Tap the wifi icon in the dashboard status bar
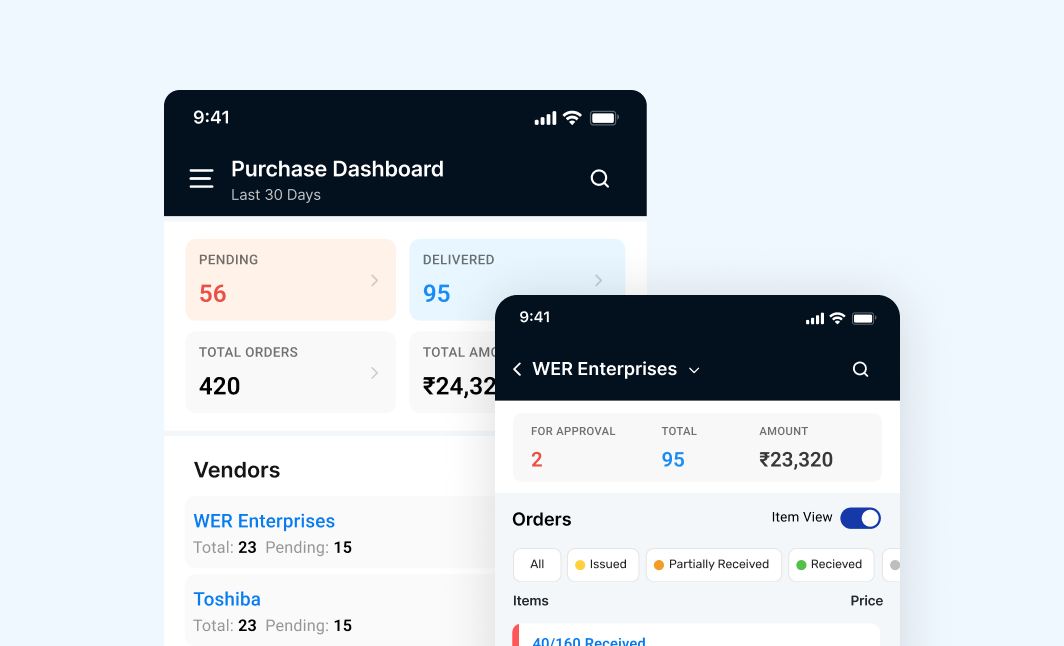The height and width of the screenshot is (646, 1064). [x=573, y=118]
